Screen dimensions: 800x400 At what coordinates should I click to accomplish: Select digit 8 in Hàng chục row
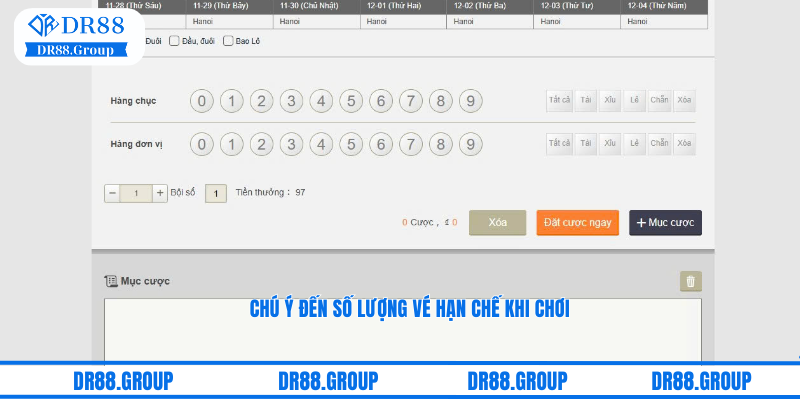tap(441, 101)
